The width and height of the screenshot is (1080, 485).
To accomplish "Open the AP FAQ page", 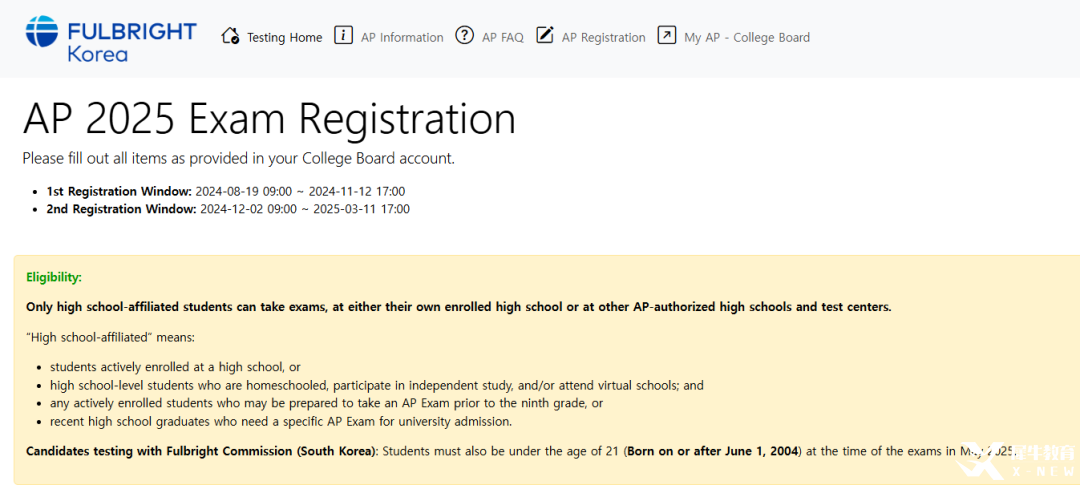I will click(x=503, y=37).
